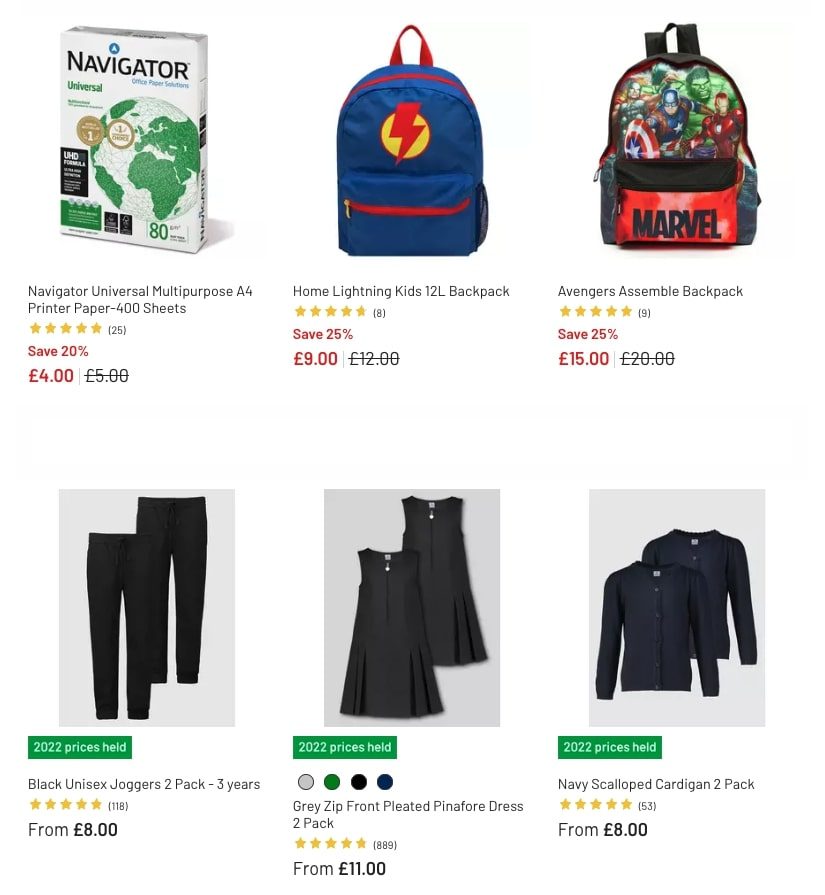Click 2022 prices held badge on cardigan

pyautogui.click(x=610, y=747)
